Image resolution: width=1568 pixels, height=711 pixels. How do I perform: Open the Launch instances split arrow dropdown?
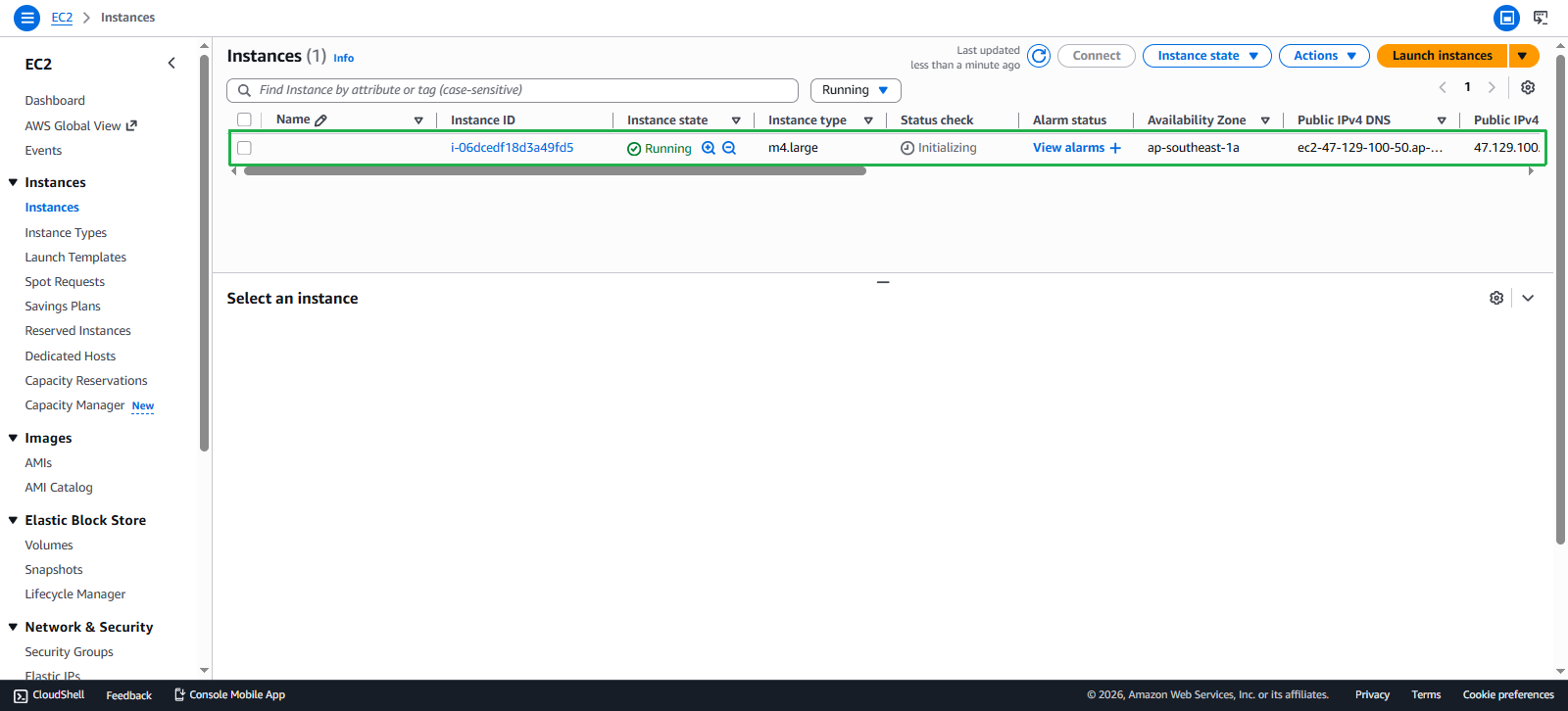click(x=1523, y=56)
